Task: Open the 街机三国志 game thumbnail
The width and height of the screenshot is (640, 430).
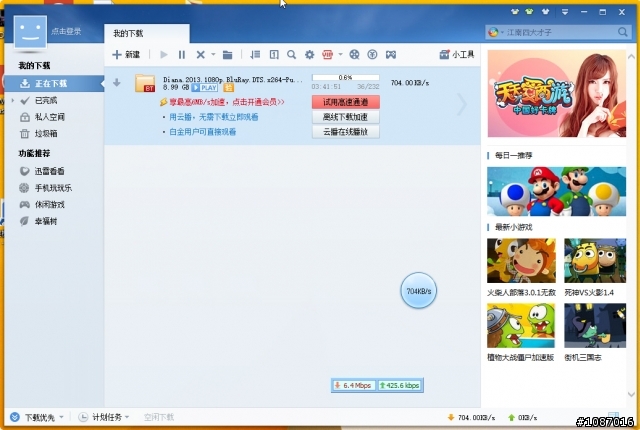Action: point(595,325)
